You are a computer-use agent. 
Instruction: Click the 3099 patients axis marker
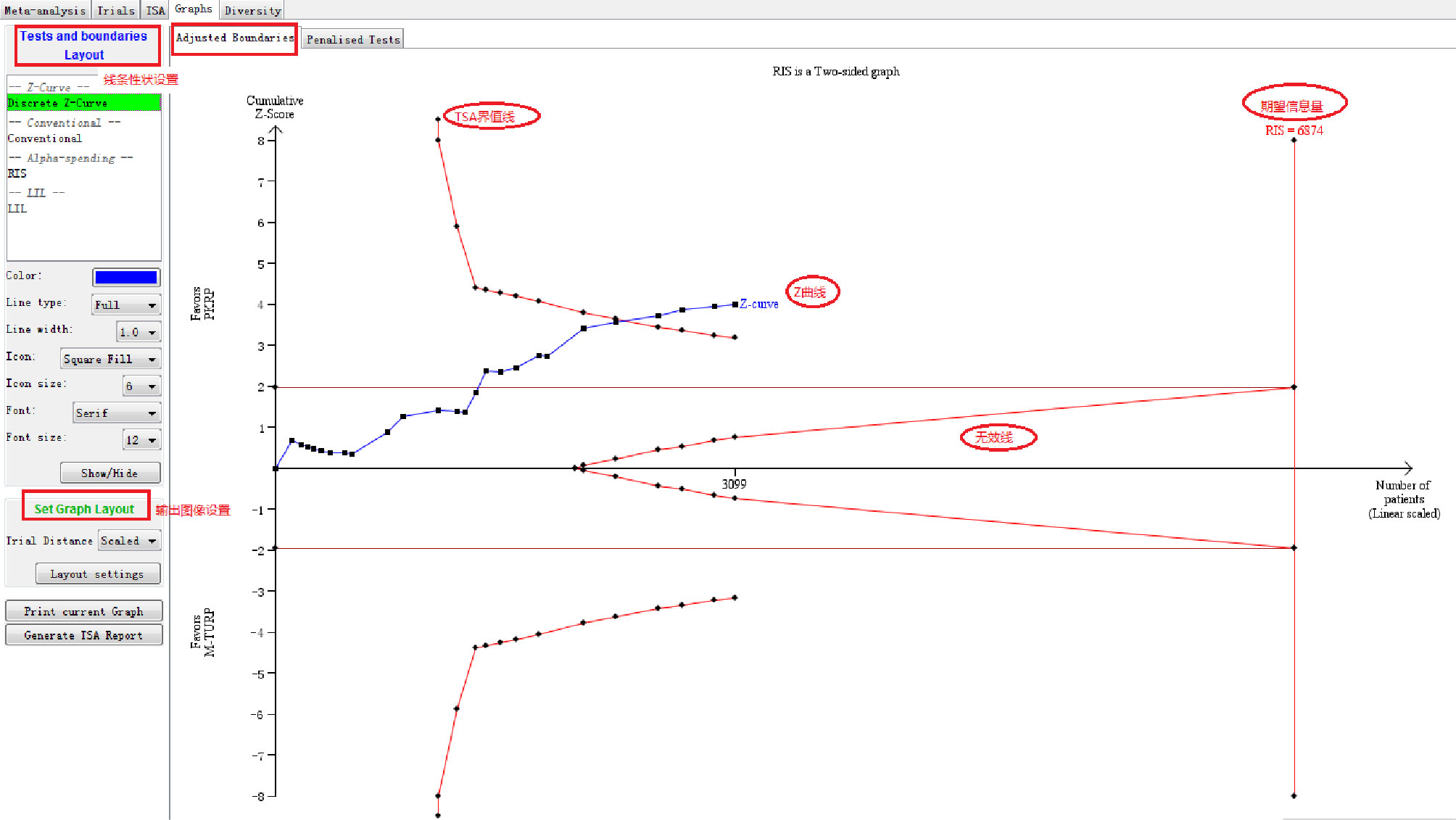734,484
